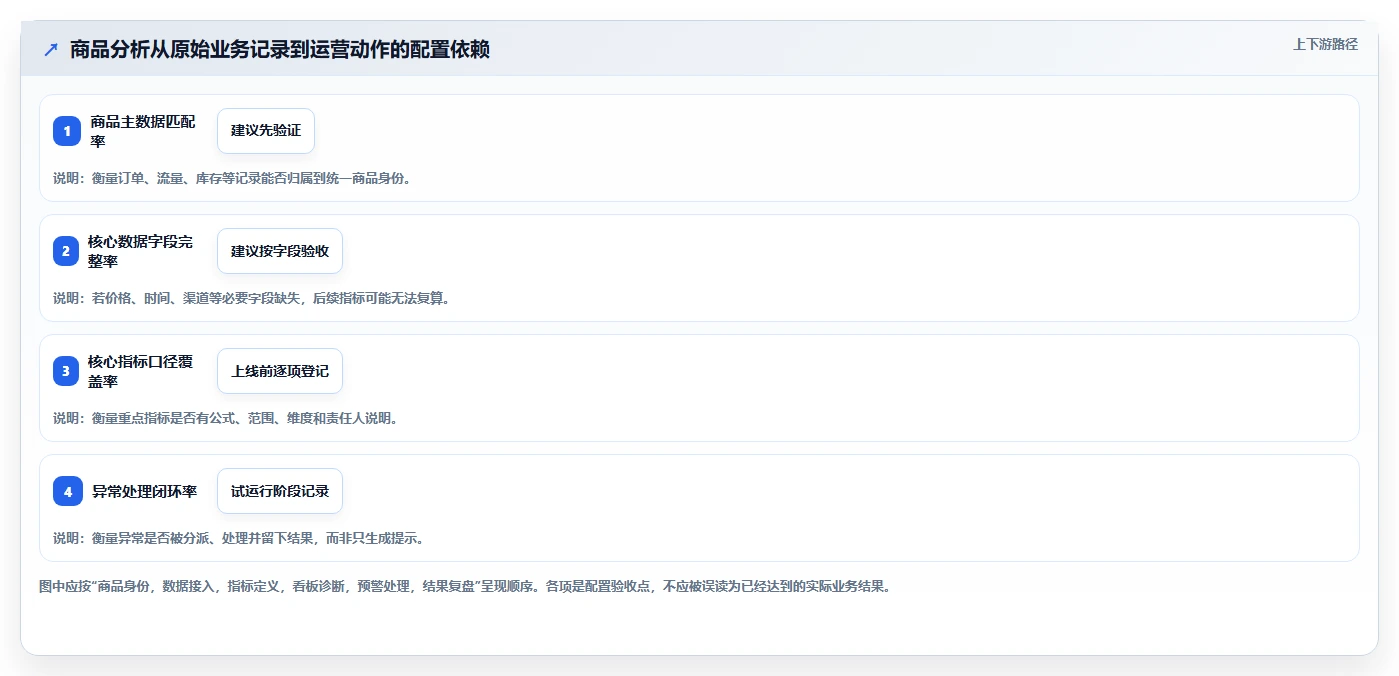Select the 核心指标口径覆盖率 heading

(140, 371)
